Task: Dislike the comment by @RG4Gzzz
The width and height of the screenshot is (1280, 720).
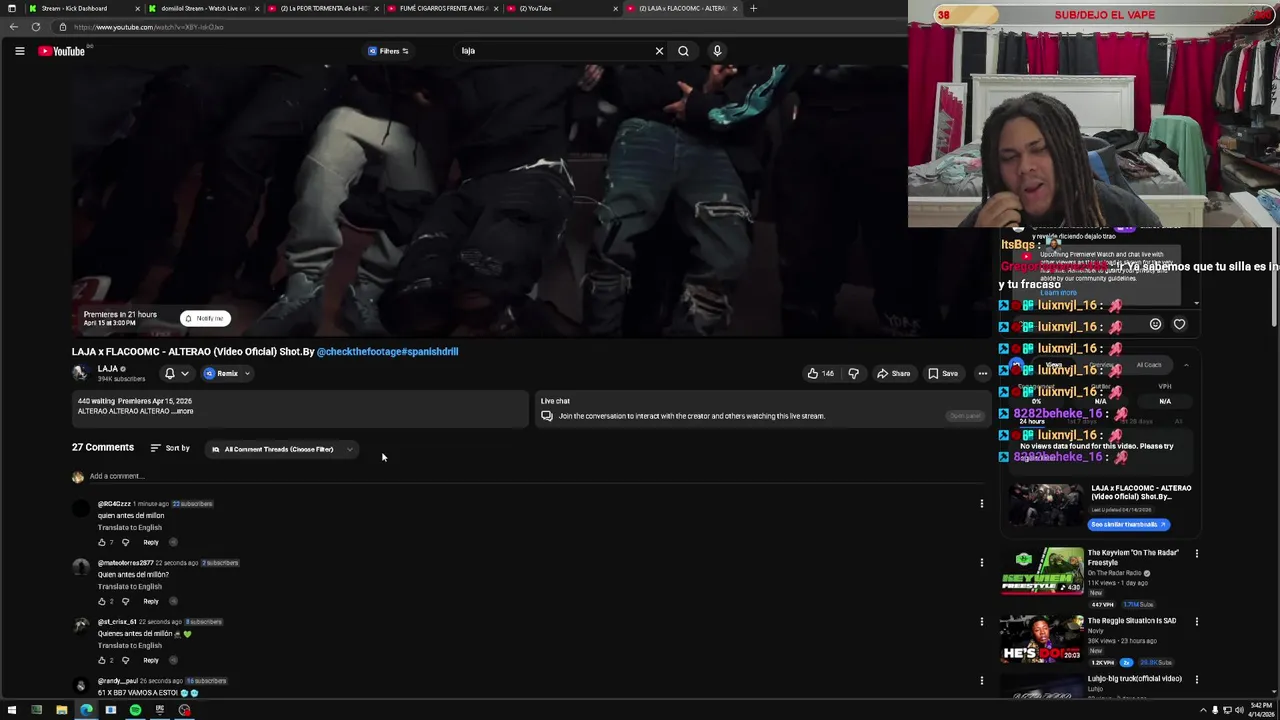Action: point(125,542)
